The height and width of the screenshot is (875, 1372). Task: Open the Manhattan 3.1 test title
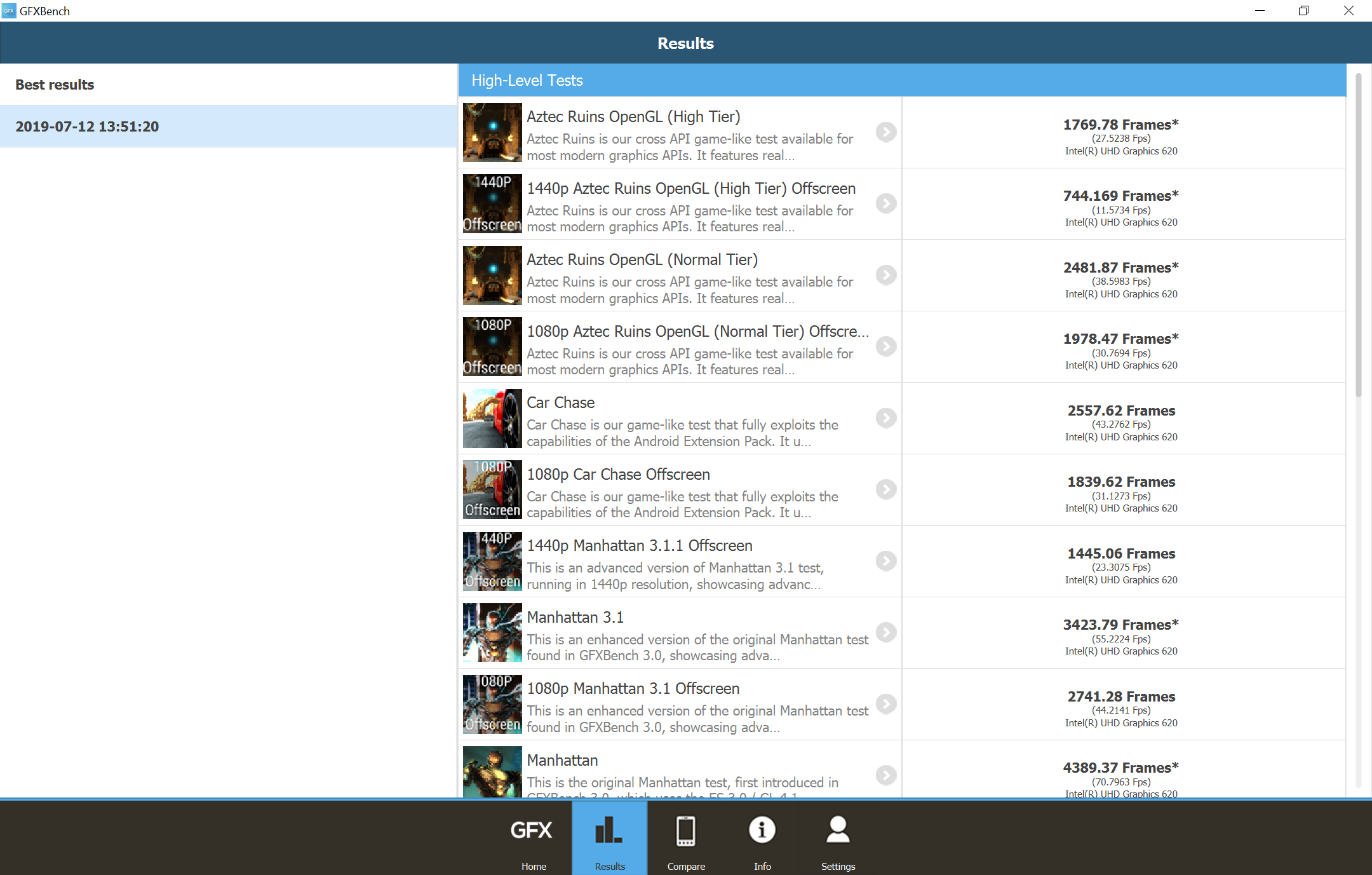575,618
